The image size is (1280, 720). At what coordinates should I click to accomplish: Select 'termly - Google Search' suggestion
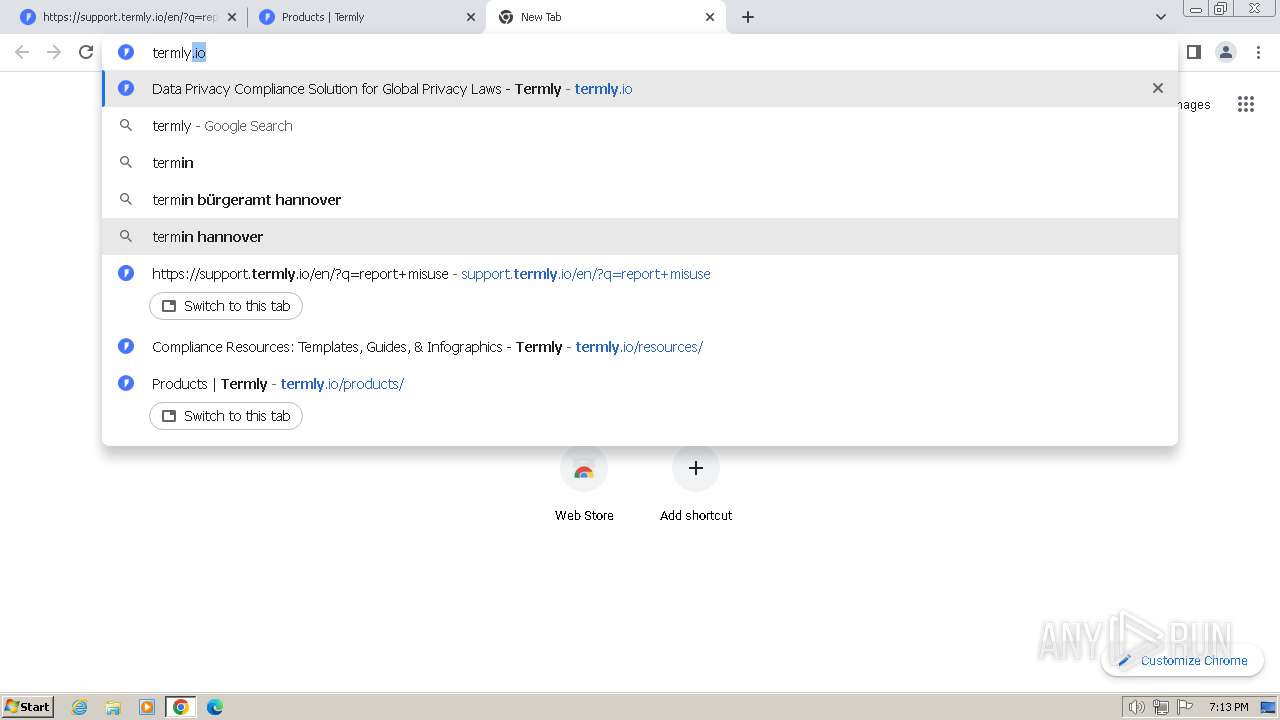(640, 126)
